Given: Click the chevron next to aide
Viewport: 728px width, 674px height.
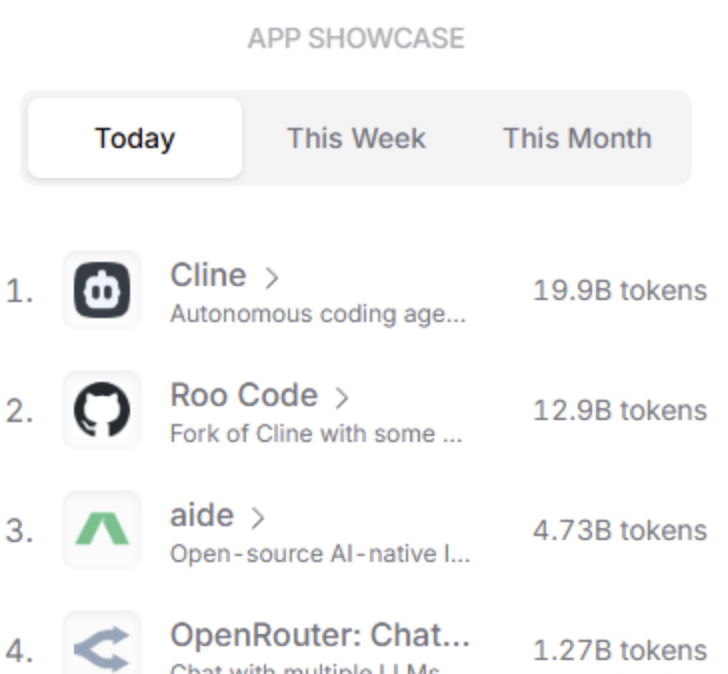Looking at the screenshot, I should (258, 517).
